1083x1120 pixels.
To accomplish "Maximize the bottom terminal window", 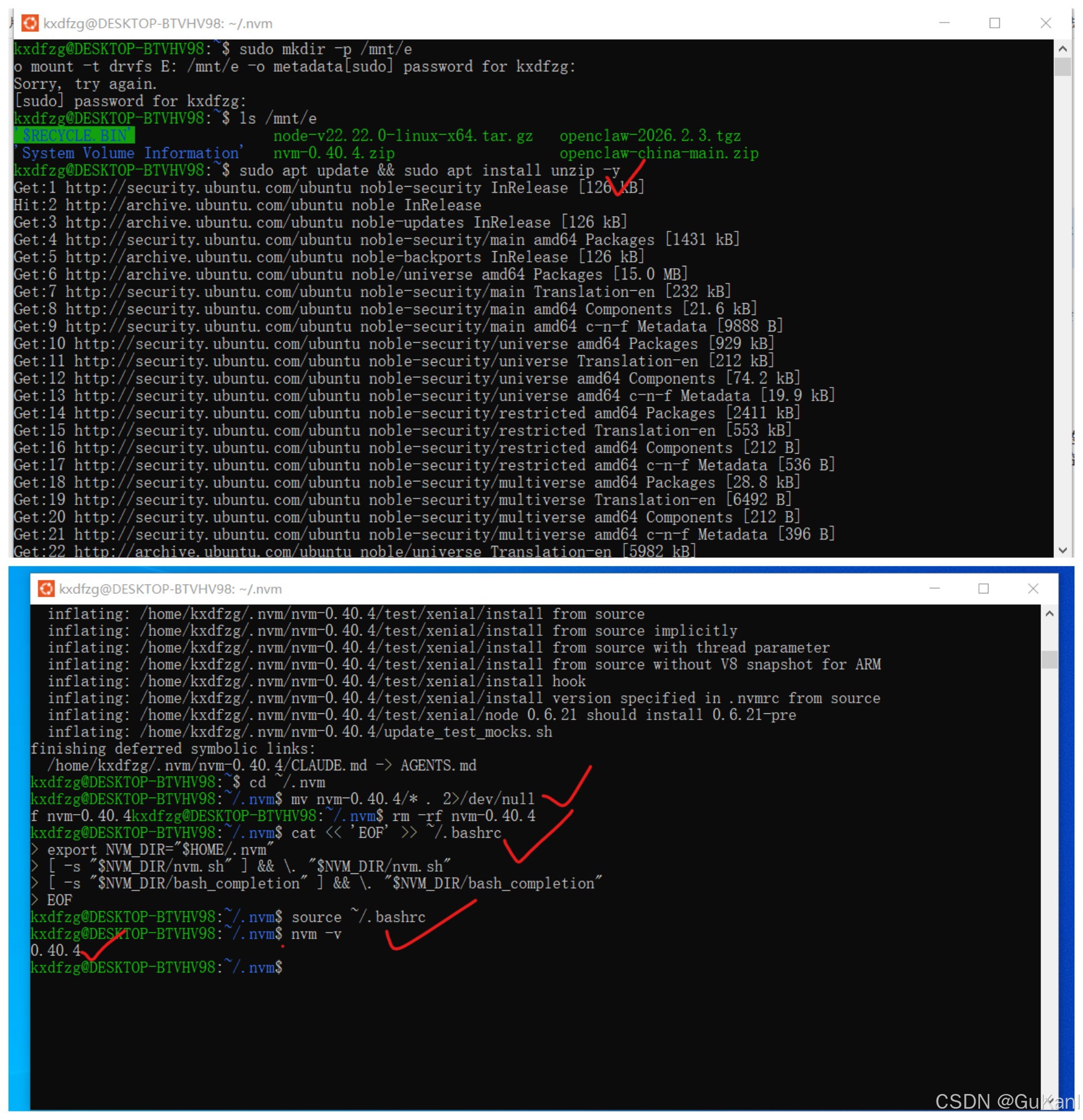I will click(x=983, y=589).
